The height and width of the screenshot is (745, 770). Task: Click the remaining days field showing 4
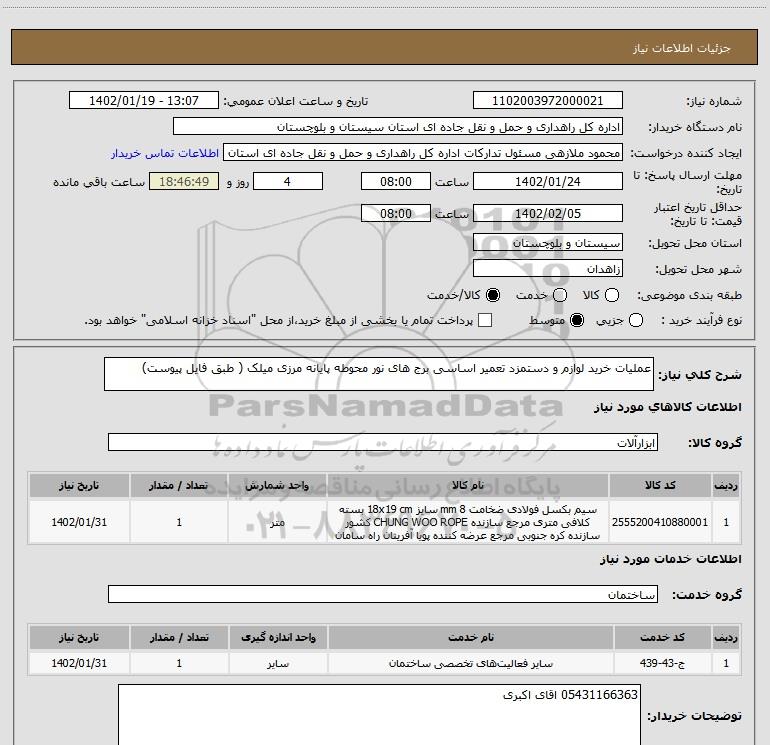(287, 181)
